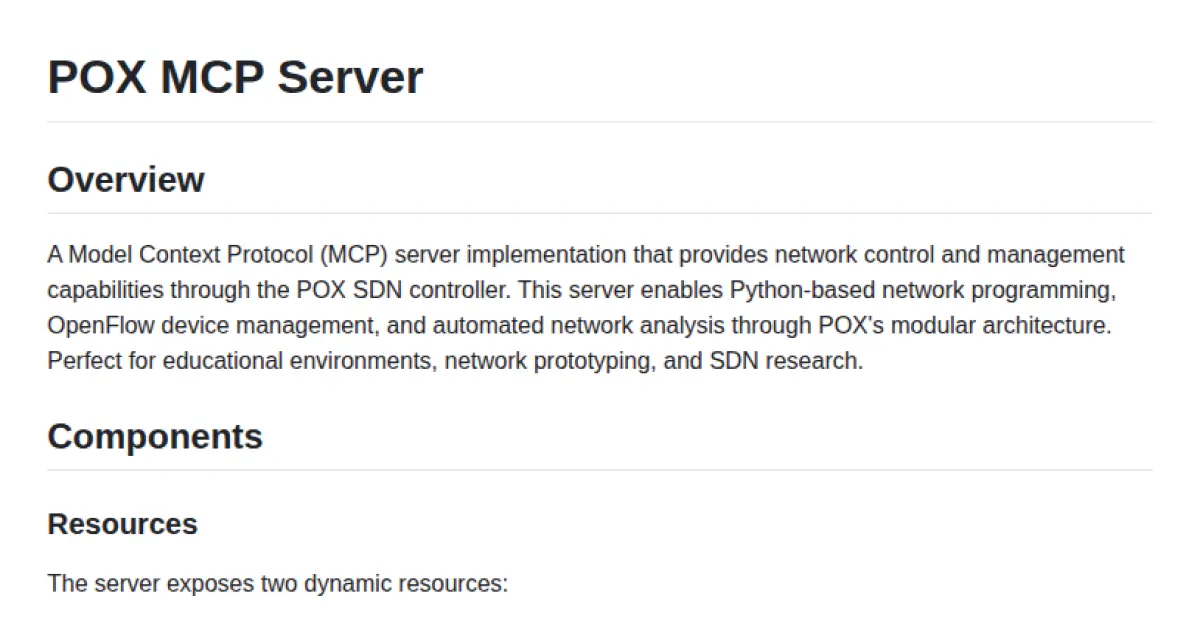The height and width of the screenshot is (630, 1200).
Task: Select the Resources subheading
Action: point(122,524)
